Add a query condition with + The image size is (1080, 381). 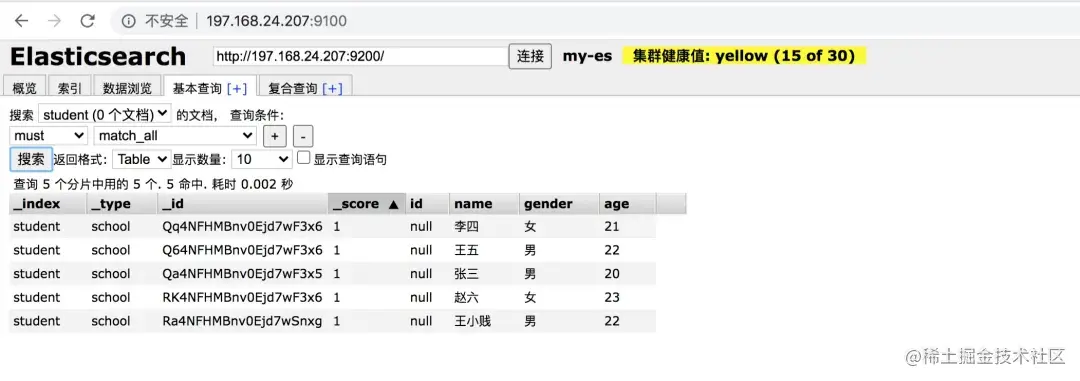click(x=274, y=136)
